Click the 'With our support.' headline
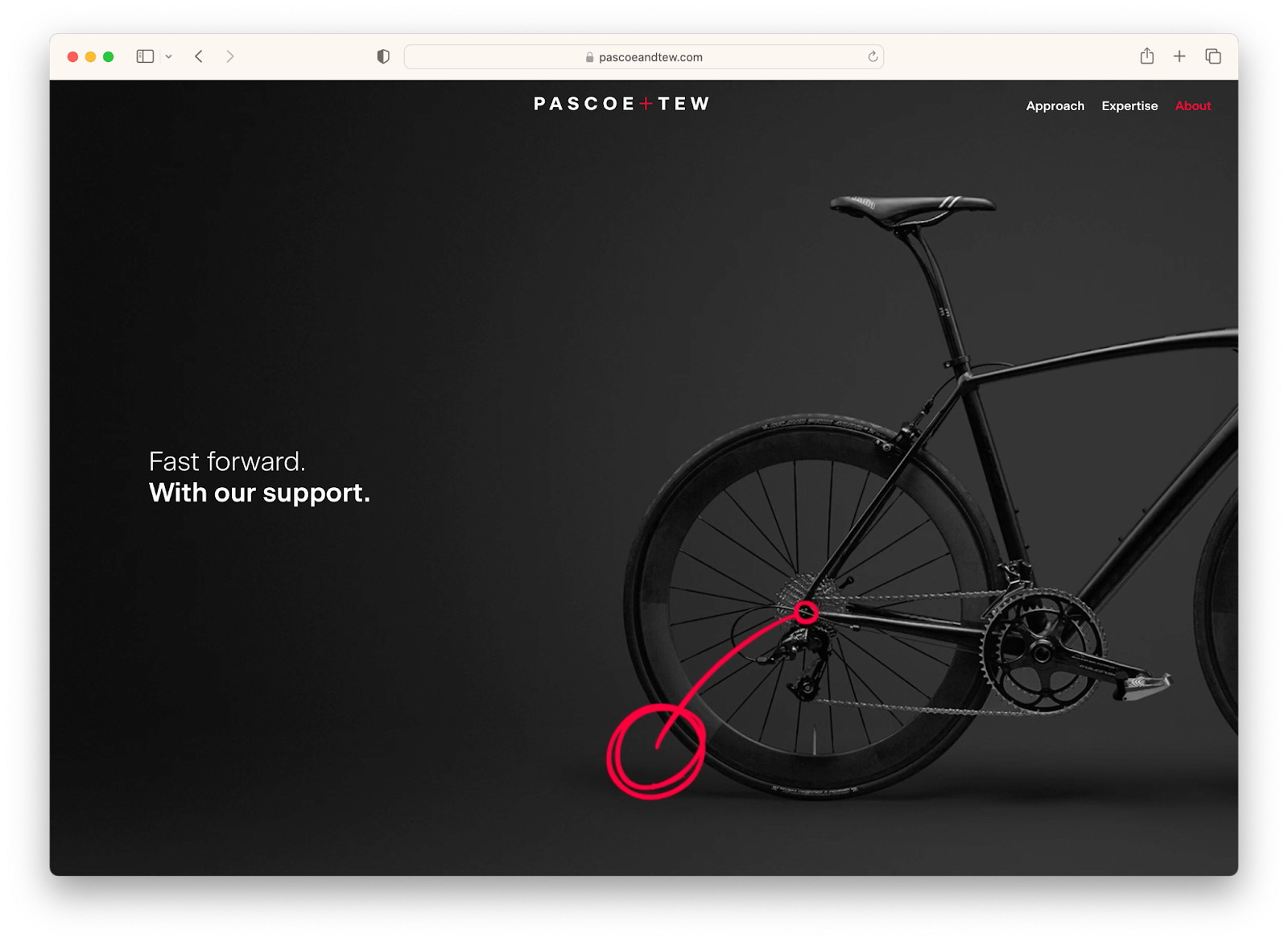Image resolution: width=1288 pixels, height=942 pixels. tap(259, 493)
